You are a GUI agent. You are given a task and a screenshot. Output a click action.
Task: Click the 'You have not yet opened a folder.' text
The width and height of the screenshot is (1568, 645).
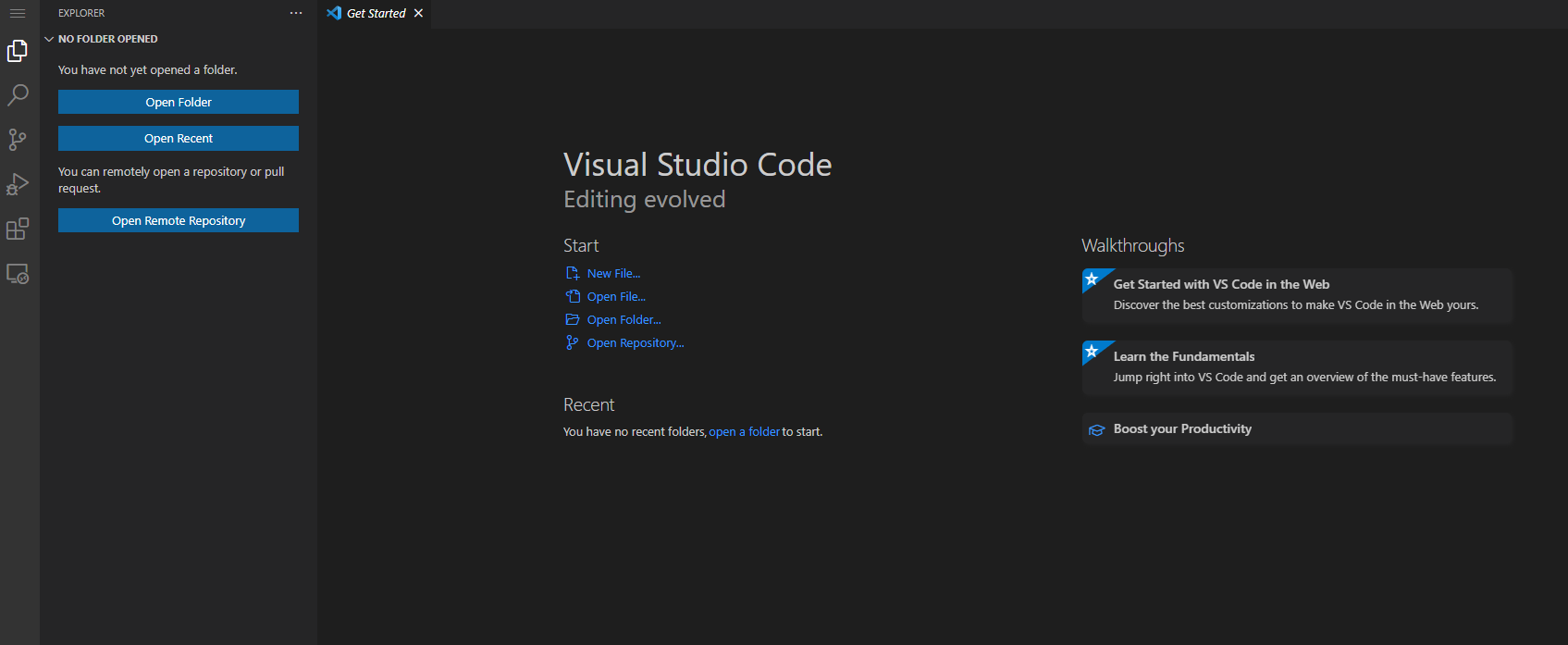click(x=148, y=69)
